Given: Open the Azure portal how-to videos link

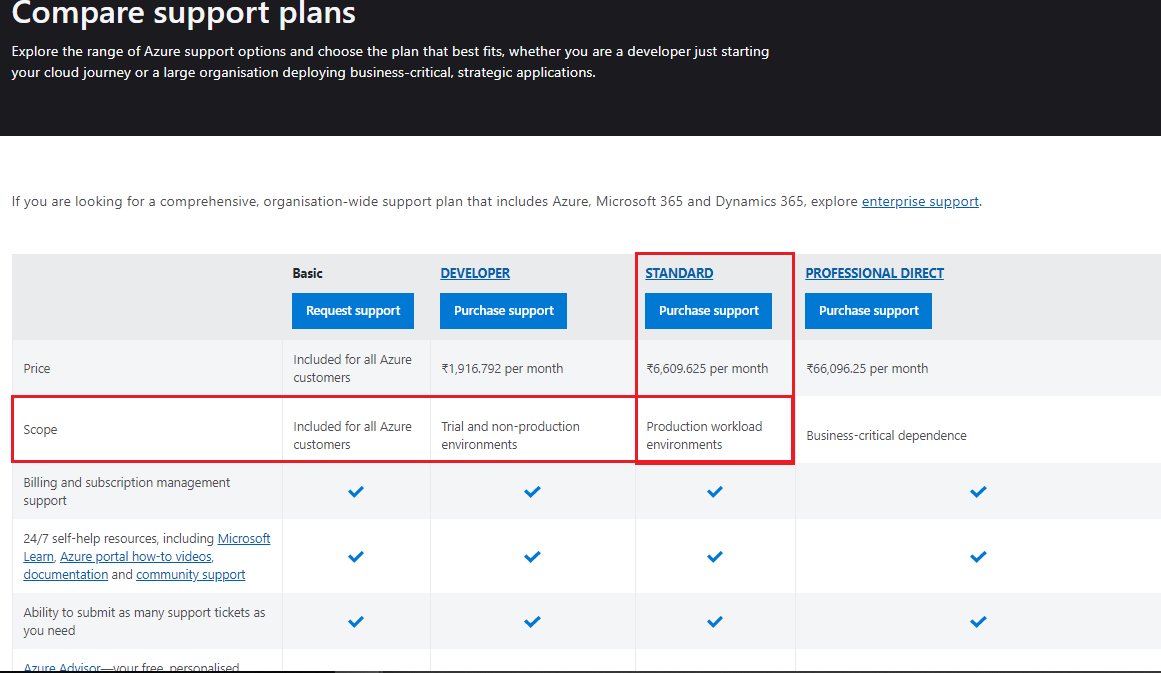Looking at the screenshot, I should (136, 556).
